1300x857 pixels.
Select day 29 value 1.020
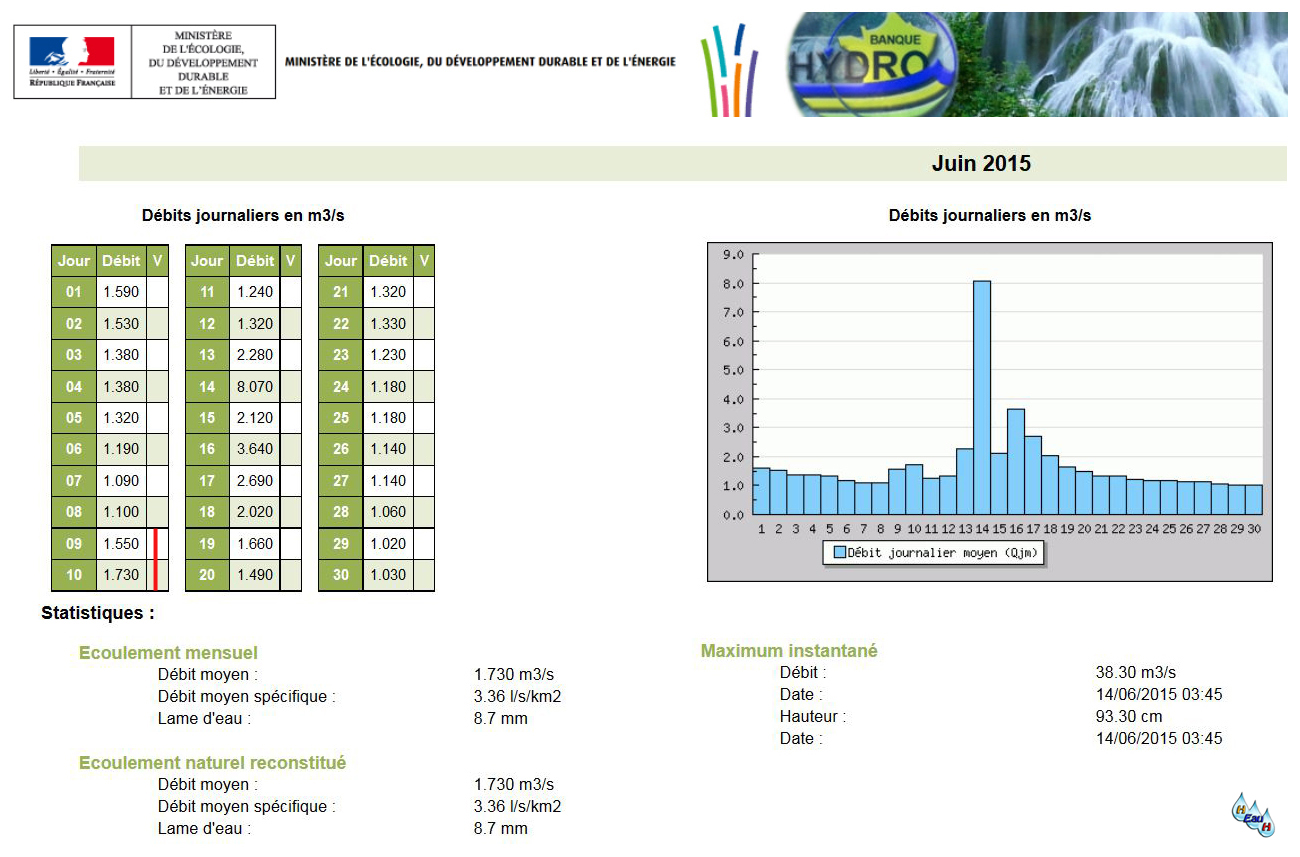pos(388,544)
